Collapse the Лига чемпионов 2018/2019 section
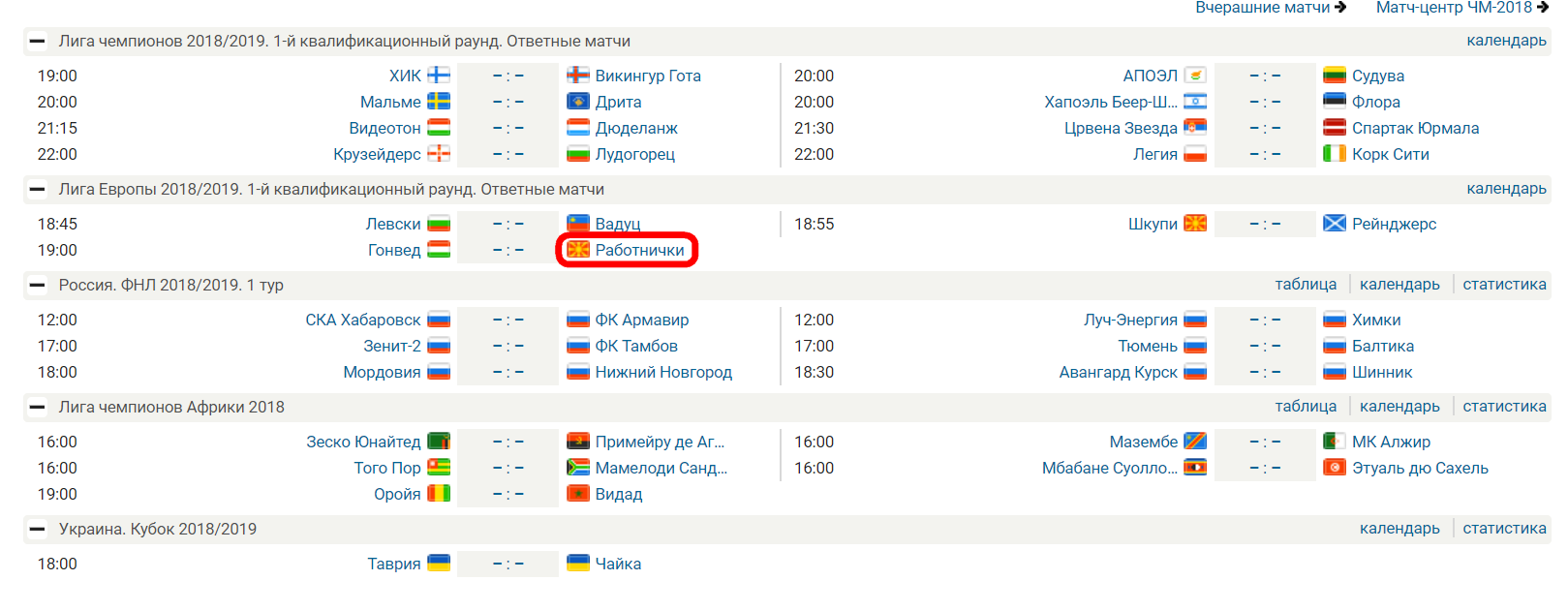Viewport: 1568px width, 611px height. [x=37, y=42]
